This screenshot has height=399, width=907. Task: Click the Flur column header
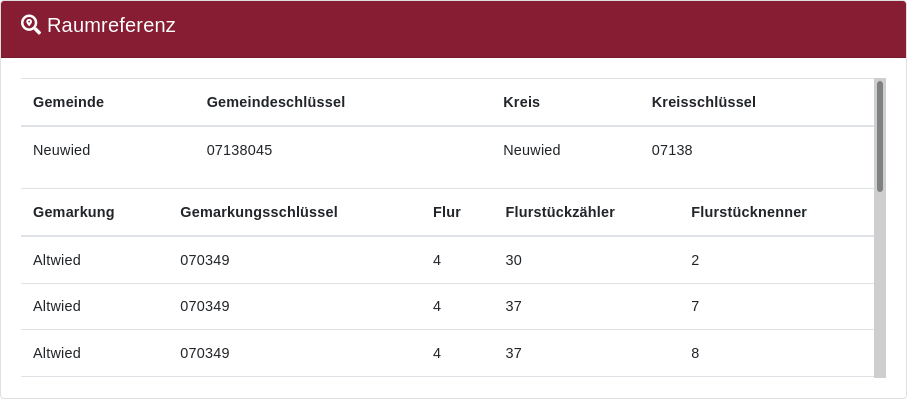point(447,212)
